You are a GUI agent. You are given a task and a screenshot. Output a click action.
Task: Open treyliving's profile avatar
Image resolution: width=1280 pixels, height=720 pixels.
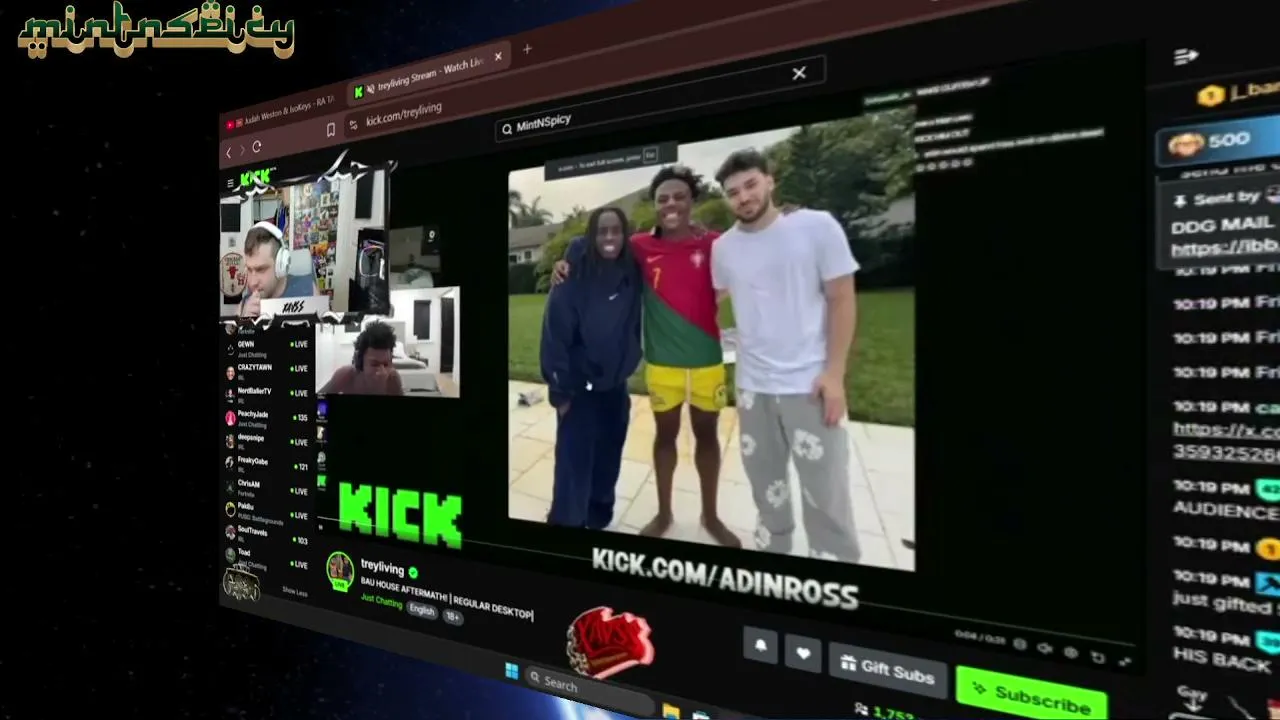point(340,570)
